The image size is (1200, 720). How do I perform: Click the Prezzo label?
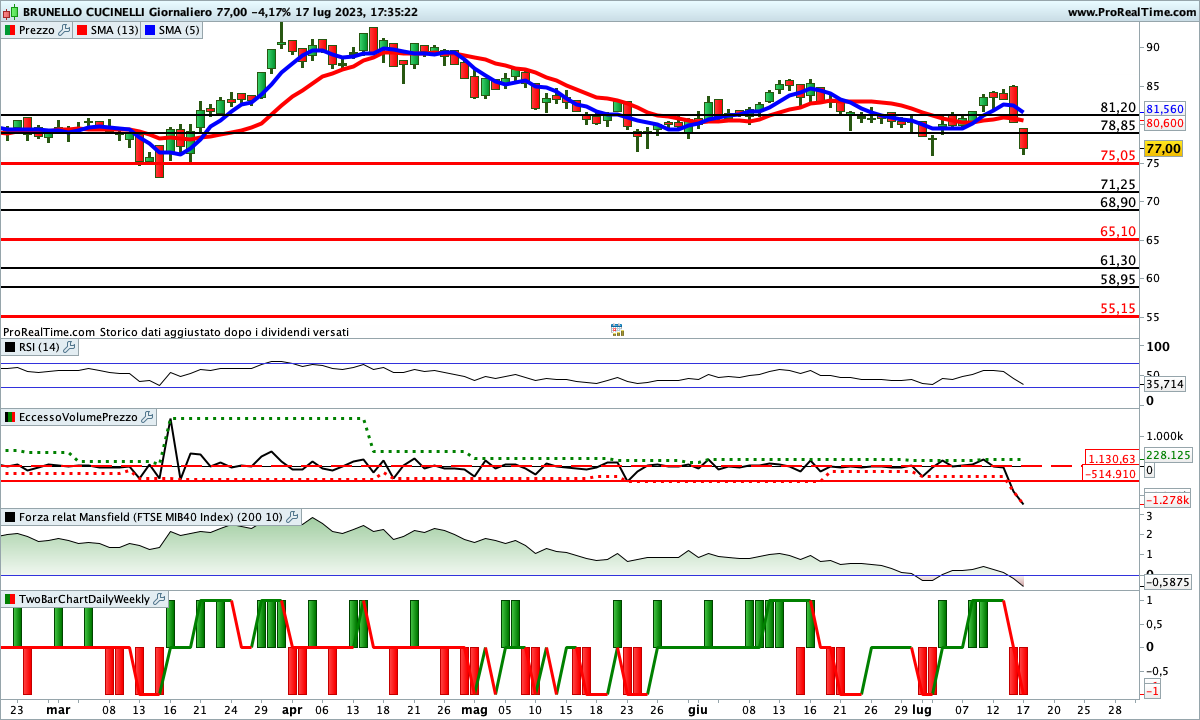(37, 30)
